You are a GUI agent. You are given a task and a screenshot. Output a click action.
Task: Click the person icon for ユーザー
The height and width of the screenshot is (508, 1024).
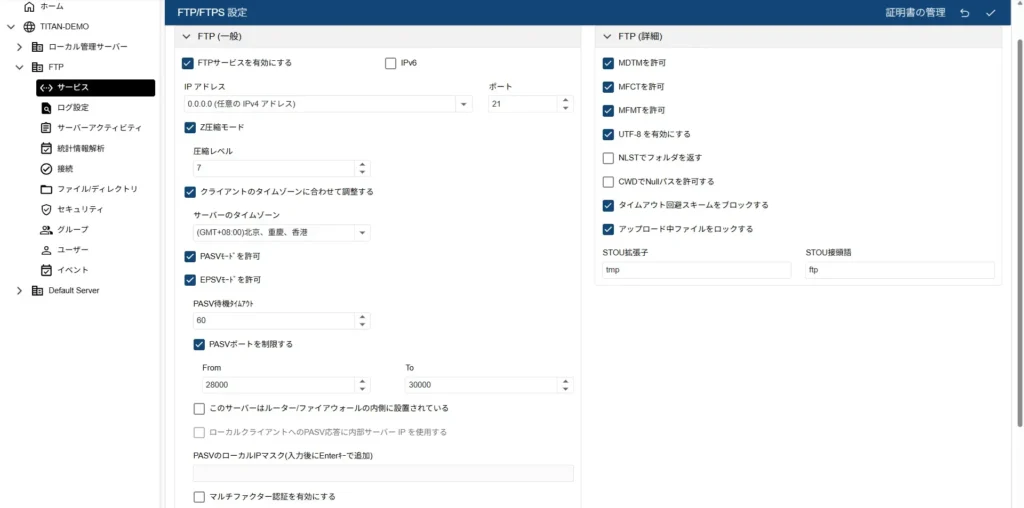[x=46, y=249]
